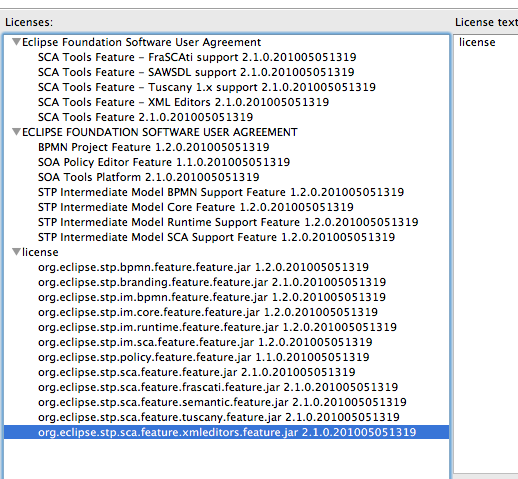Select STP Intermediate Model SCA Support Feature

216,237
